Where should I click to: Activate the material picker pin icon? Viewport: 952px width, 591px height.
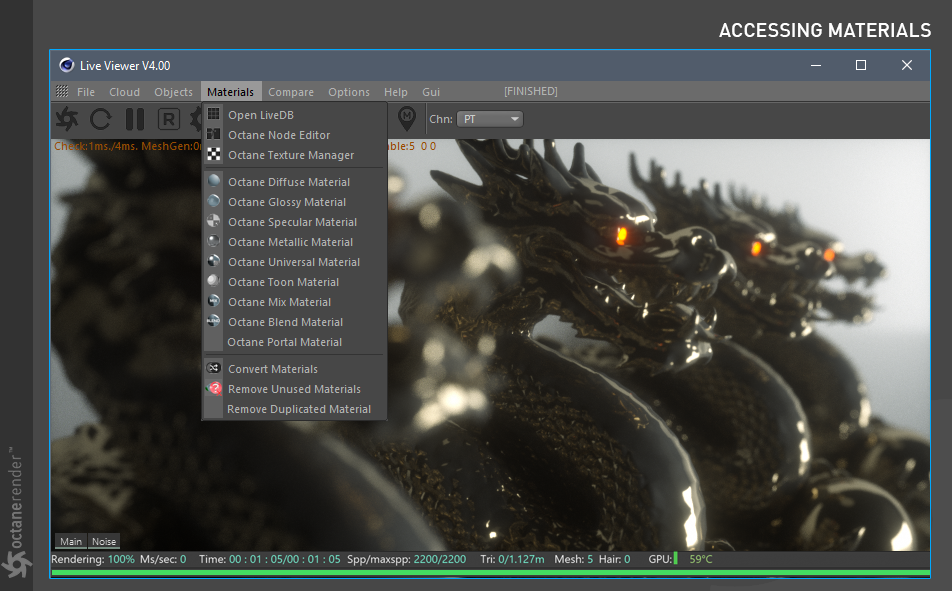pos(407,118)
